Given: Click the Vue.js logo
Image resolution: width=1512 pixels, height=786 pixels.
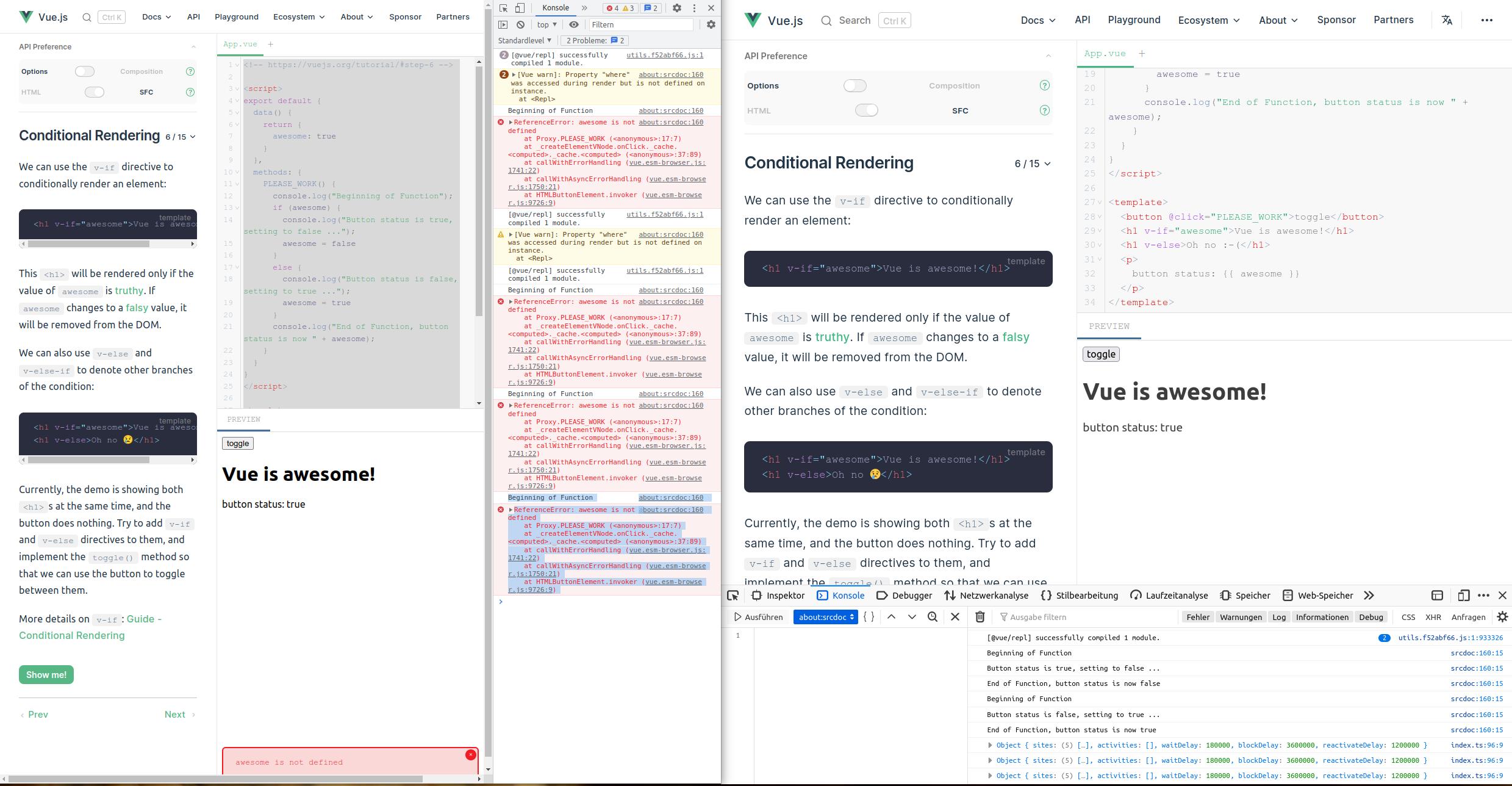Looking at the screenshot, I should pos(26,16).
